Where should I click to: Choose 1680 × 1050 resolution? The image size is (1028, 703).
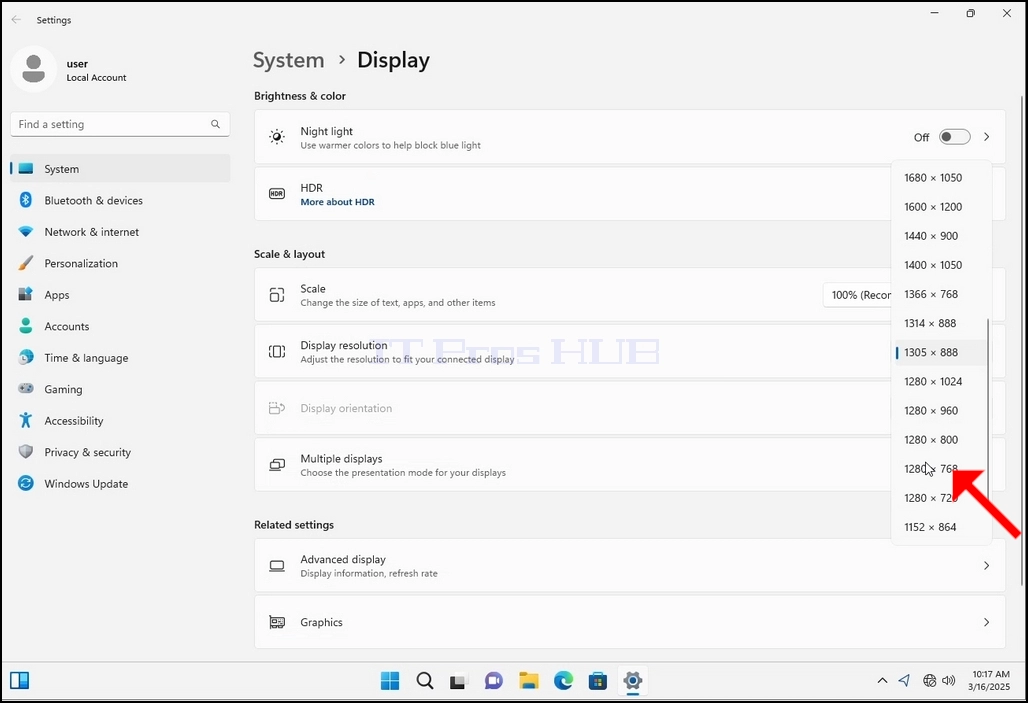(940, 178)
